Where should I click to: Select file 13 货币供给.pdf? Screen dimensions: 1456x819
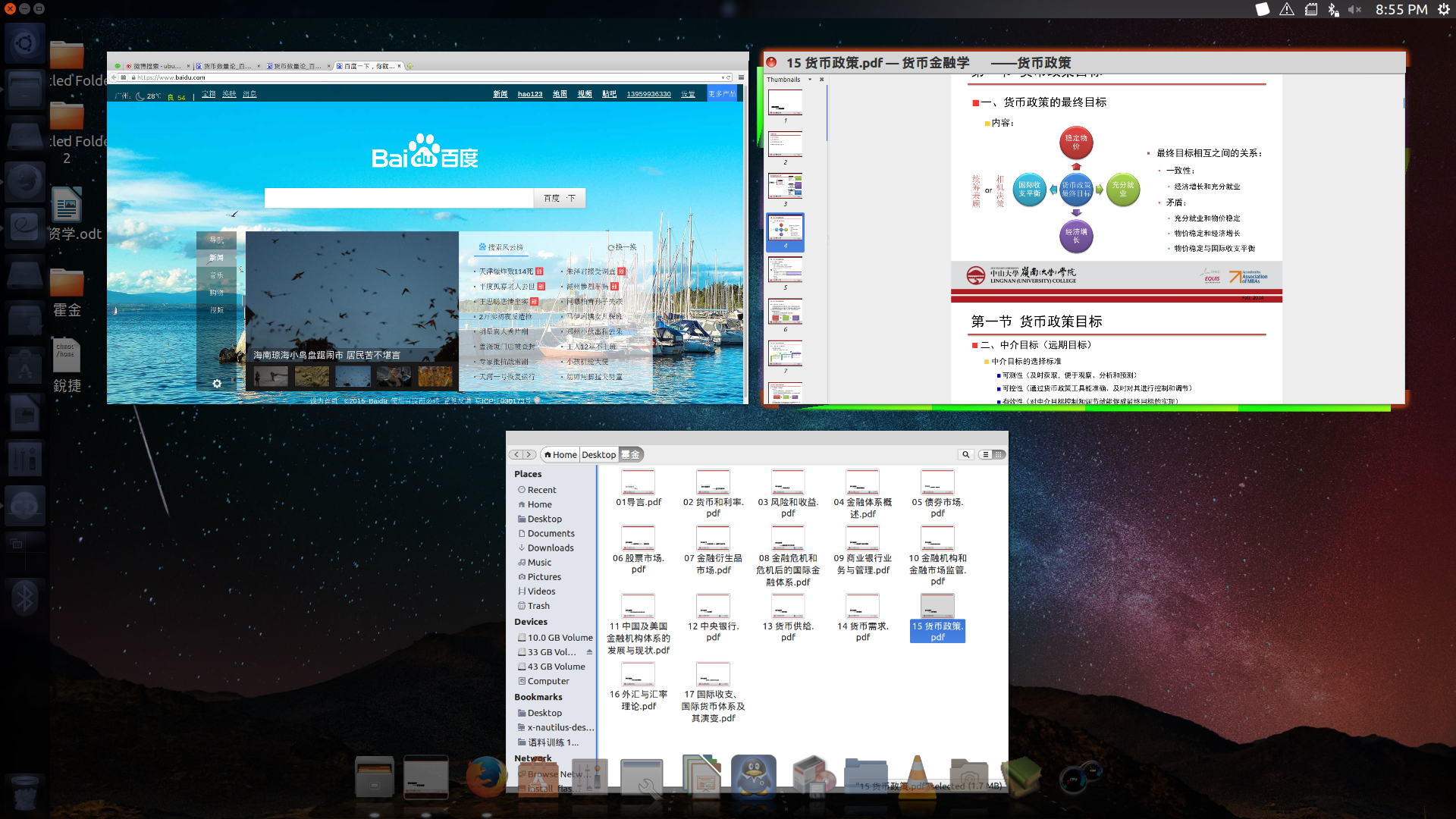pos(788,619)
